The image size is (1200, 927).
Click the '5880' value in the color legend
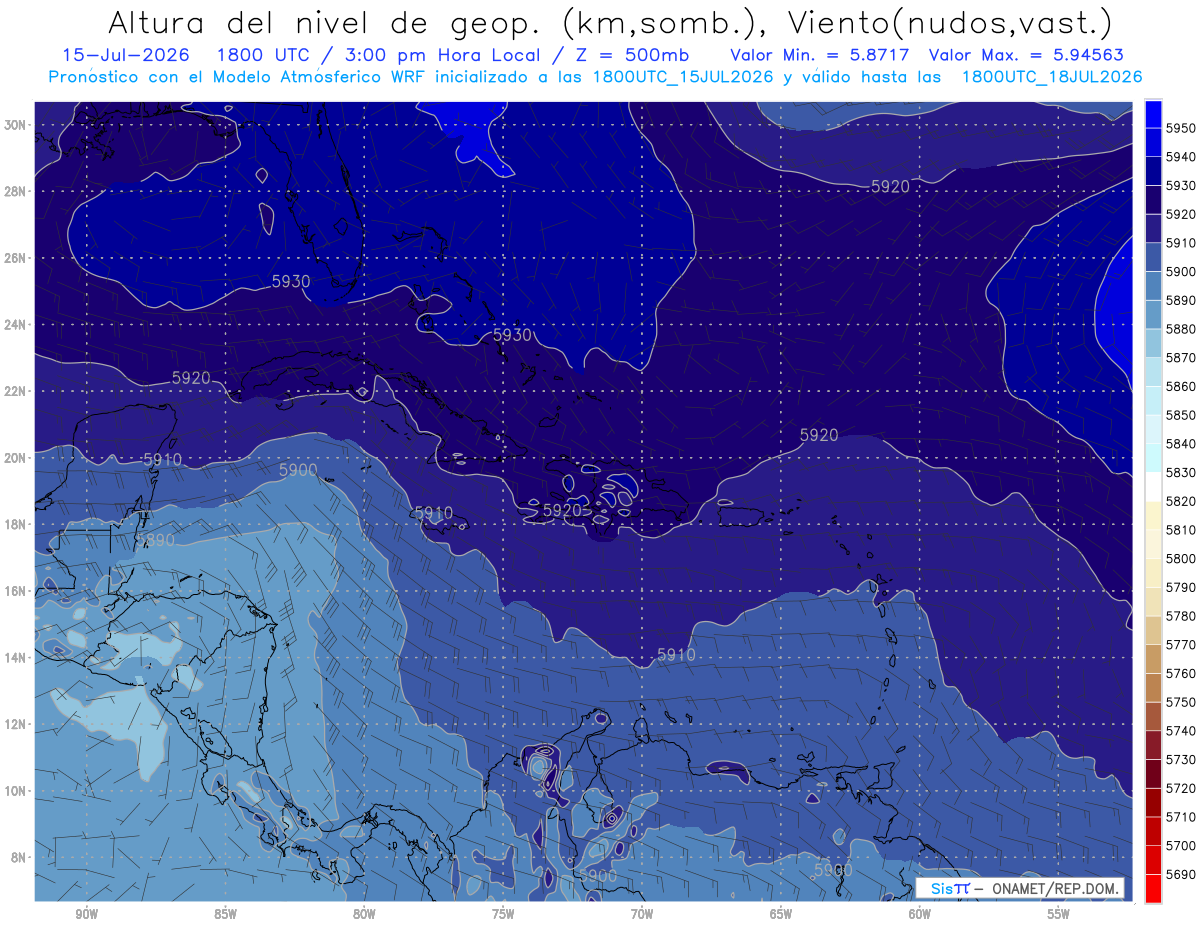tap(1181, 329)
